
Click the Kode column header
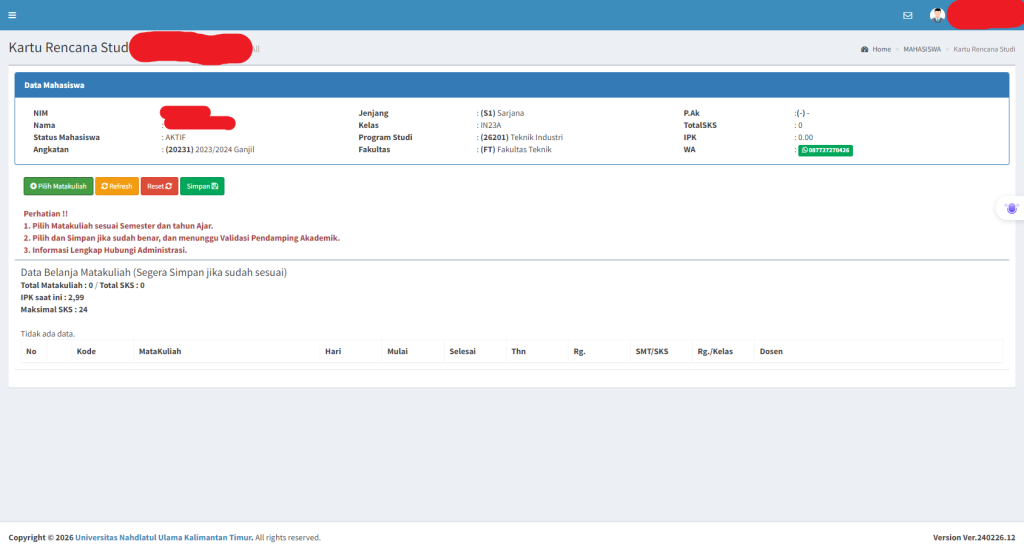click(x=86, y=351)
